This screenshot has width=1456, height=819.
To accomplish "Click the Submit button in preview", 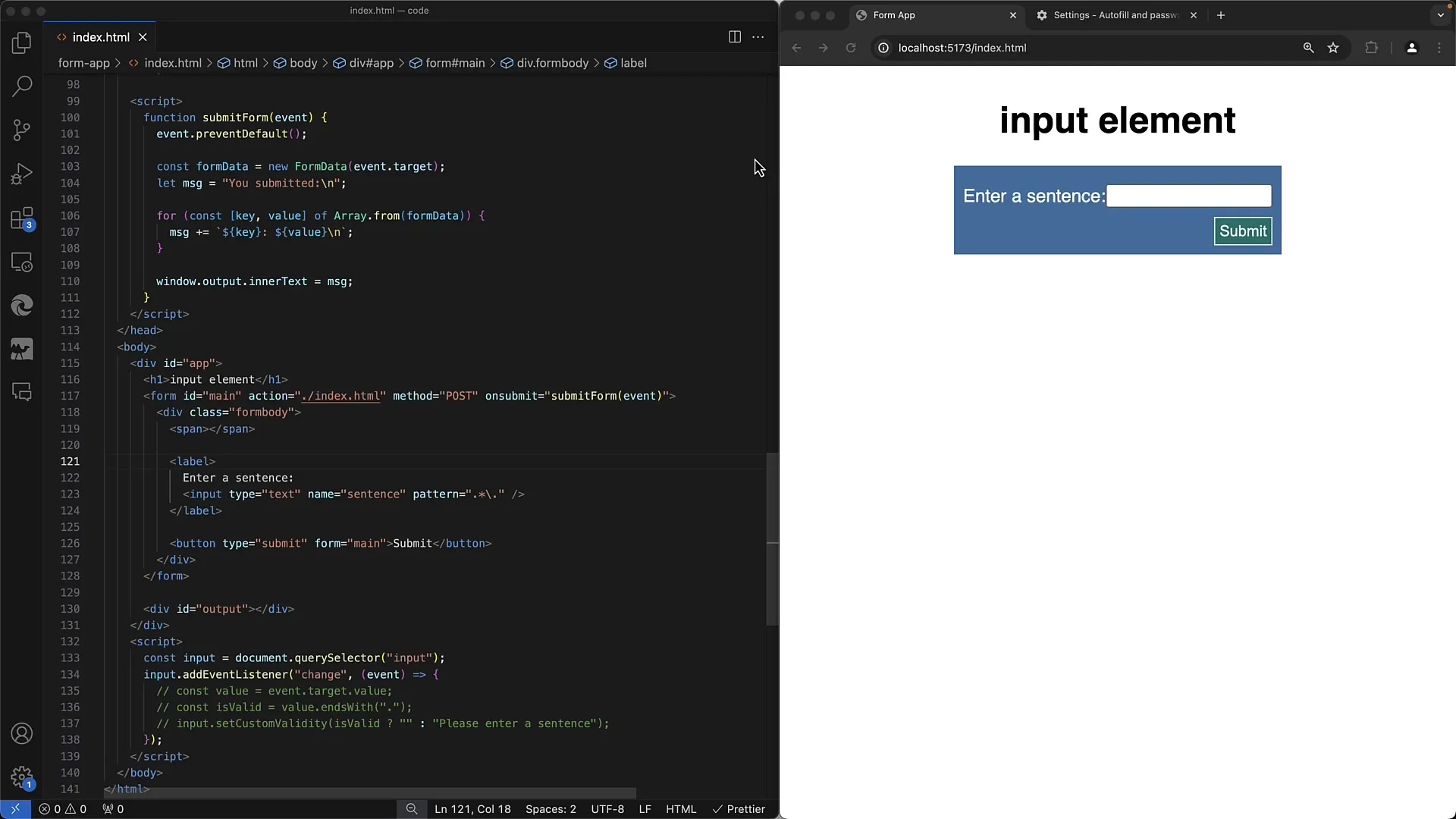I will [1243, 231].
